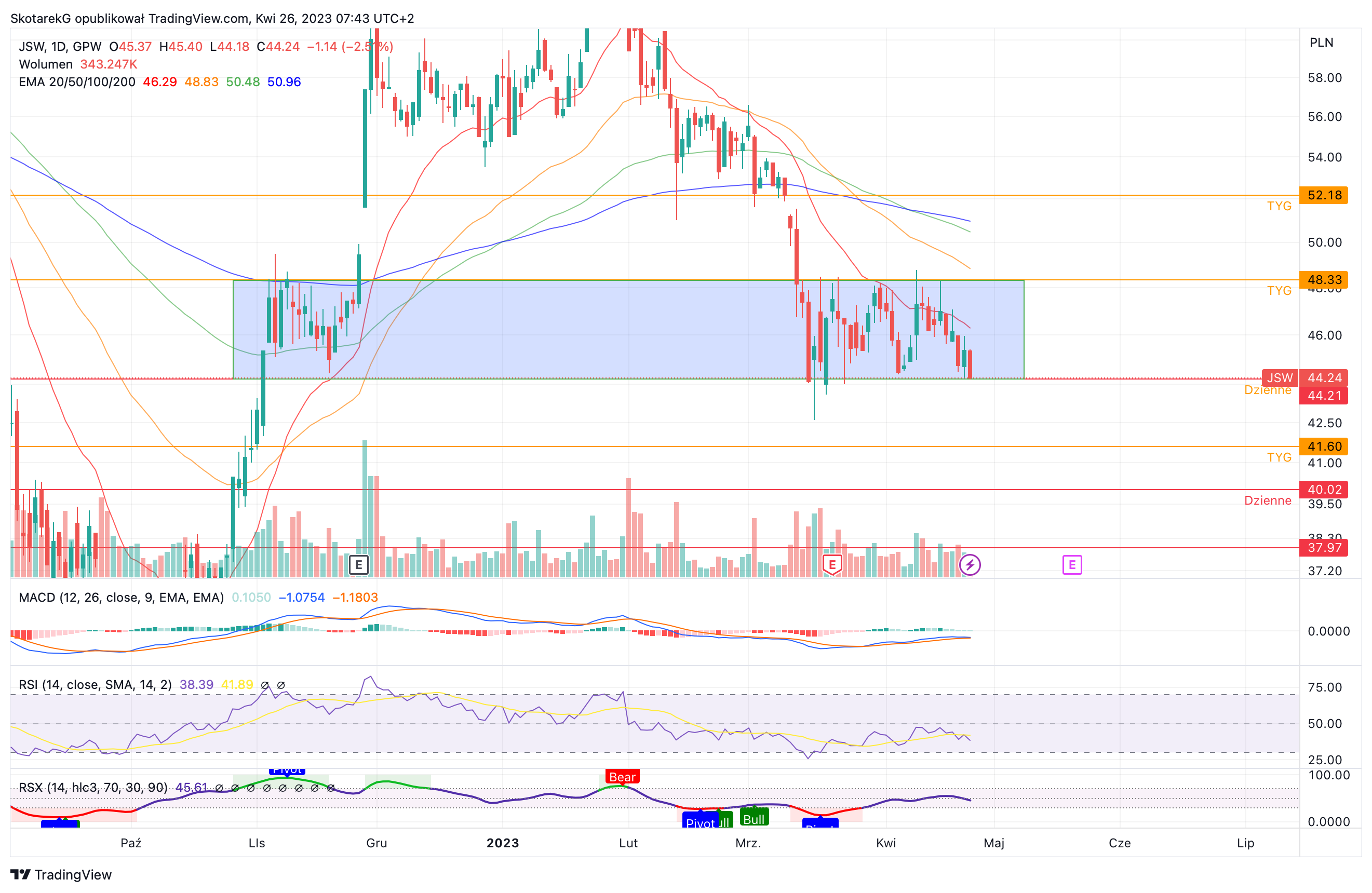The height and width of the screenshot is (893, 1372).
Task: Click the black E earnings marker below December candles
Action: pyautogui.click(x=359, y=565)
